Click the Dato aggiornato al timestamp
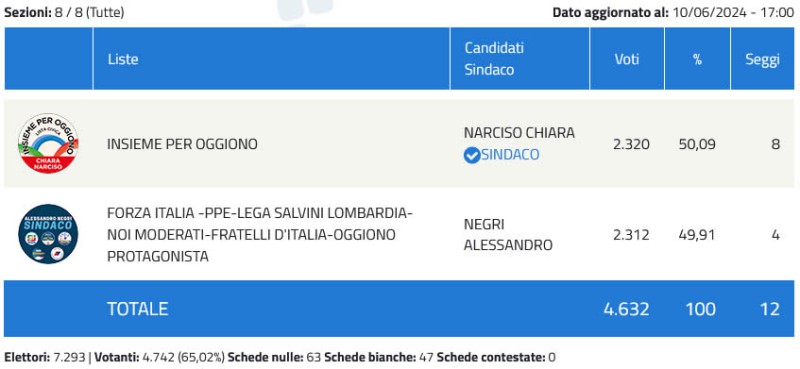The width and height of the screenshot is (800, 369). 673,13
